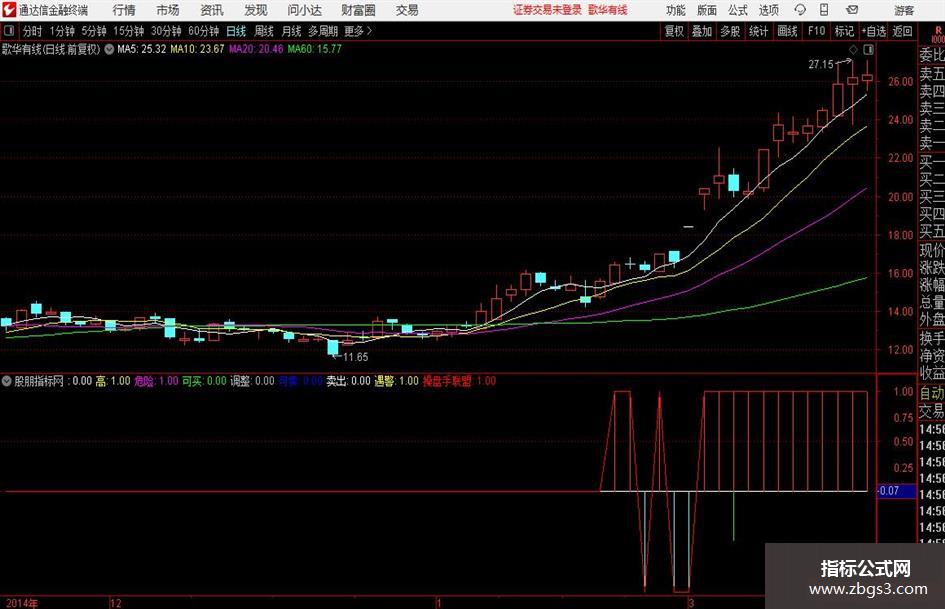The image size is (945, 609).
Task: Click the 标记 mark button
Action: [x=844, y=31]
